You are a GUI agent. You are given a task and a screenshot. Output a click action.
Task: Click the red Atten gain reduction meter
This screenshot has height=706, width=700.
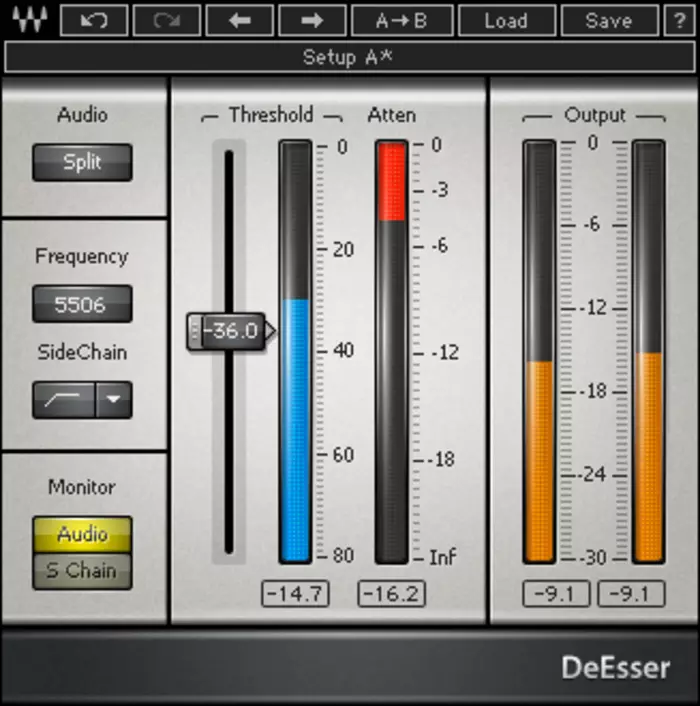(391, 182)
